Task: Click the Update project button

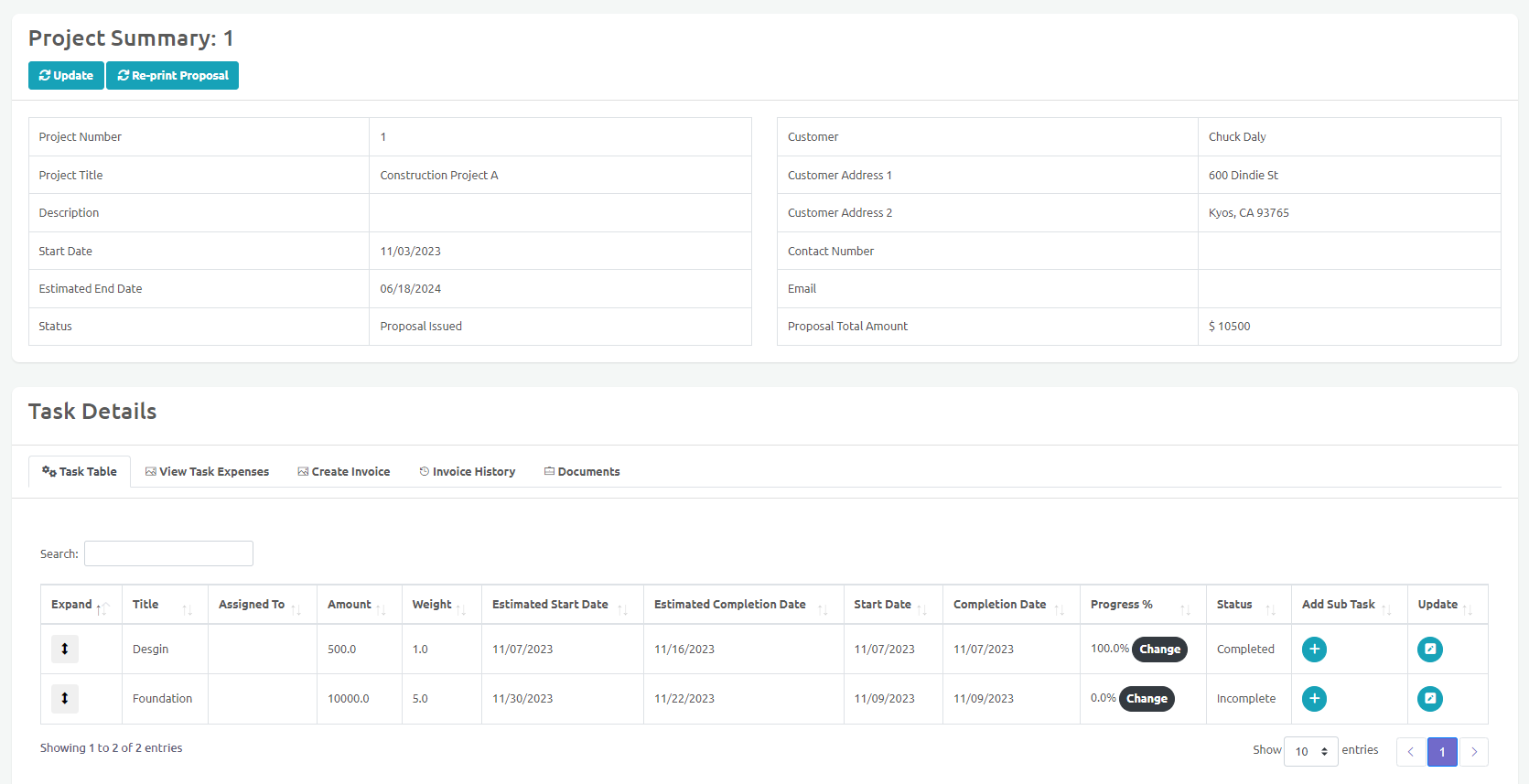Action: [x=66, y=75]
